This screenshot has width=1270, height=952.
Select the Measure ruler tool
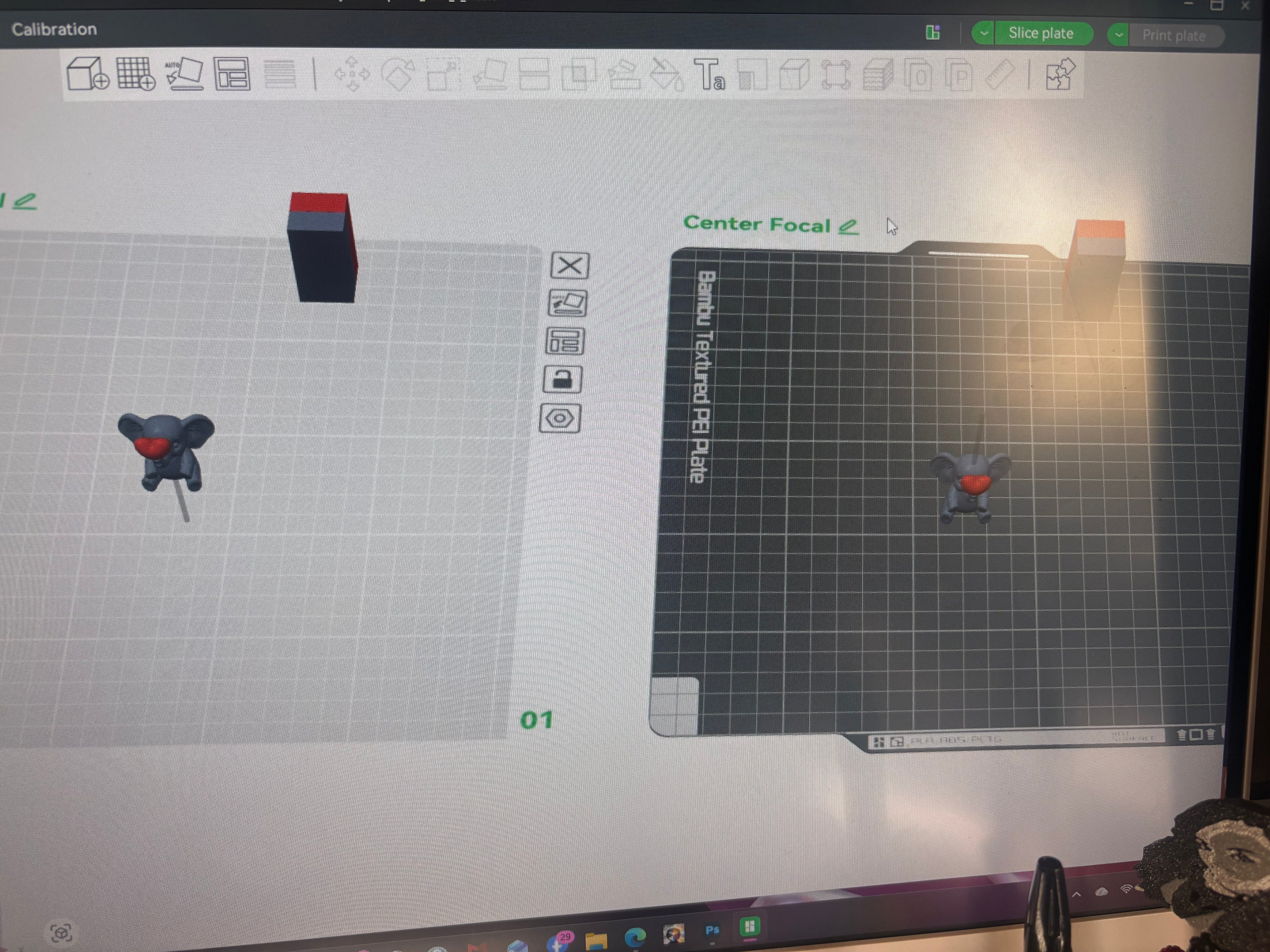tap(999, 75)
